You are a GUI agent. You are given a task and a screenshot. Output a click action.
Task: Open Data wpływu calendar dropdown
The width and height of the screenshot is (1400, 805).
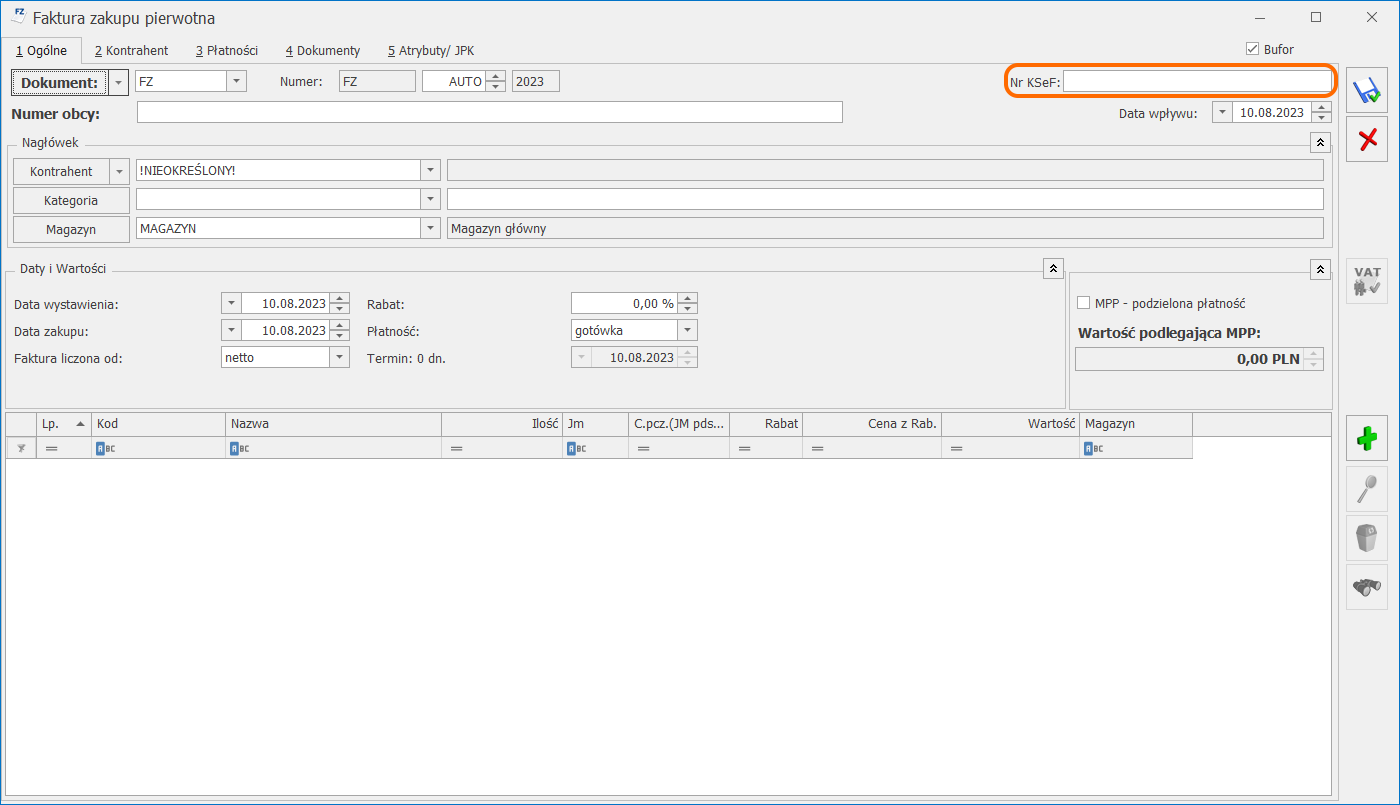(1222, 112)
